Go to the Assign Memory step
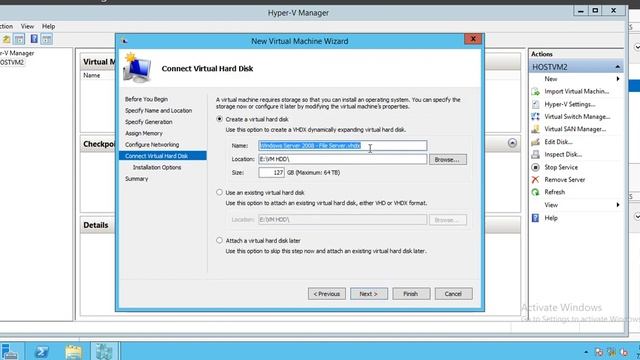The height and width of the screenshot is (360, 640). click(x=144, y=133)
